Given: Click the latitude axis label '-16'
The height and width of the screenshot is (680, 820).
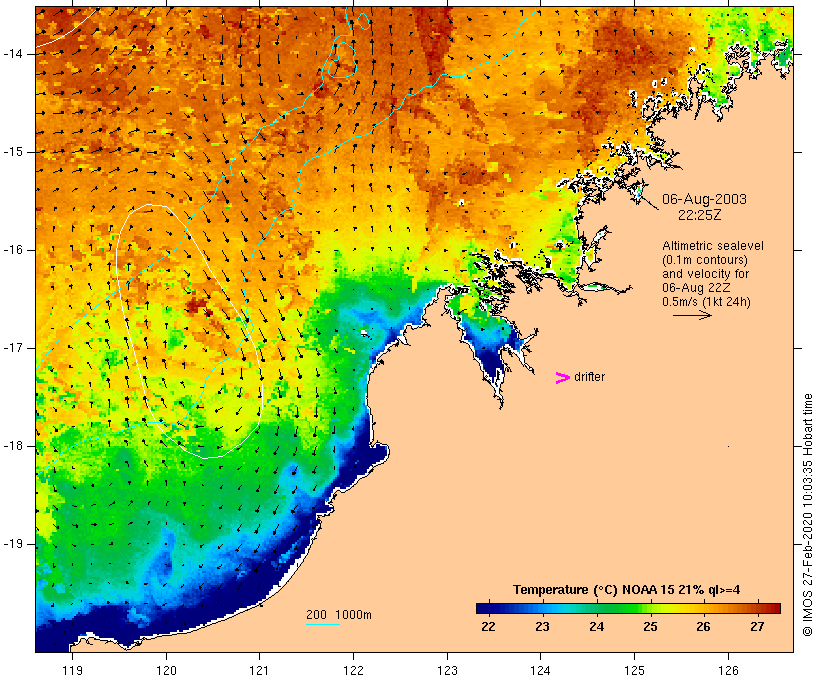Looking at the screenshot, I should (x=13, y=250).
